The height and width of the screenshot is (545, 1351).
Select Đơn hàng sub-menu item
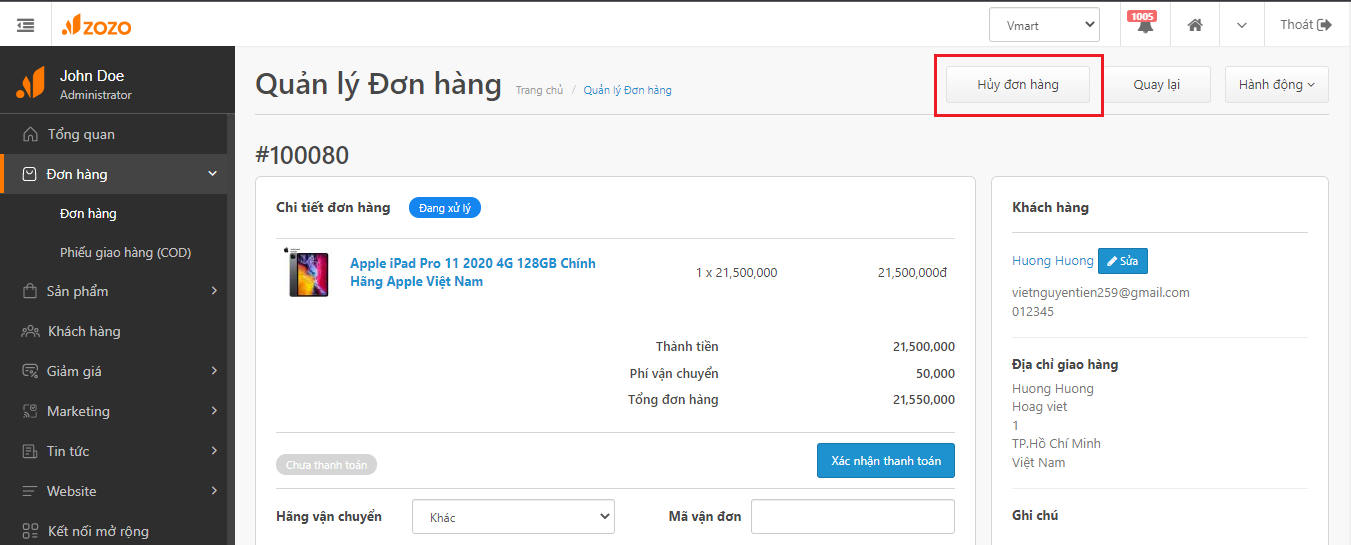pos(88,213)
